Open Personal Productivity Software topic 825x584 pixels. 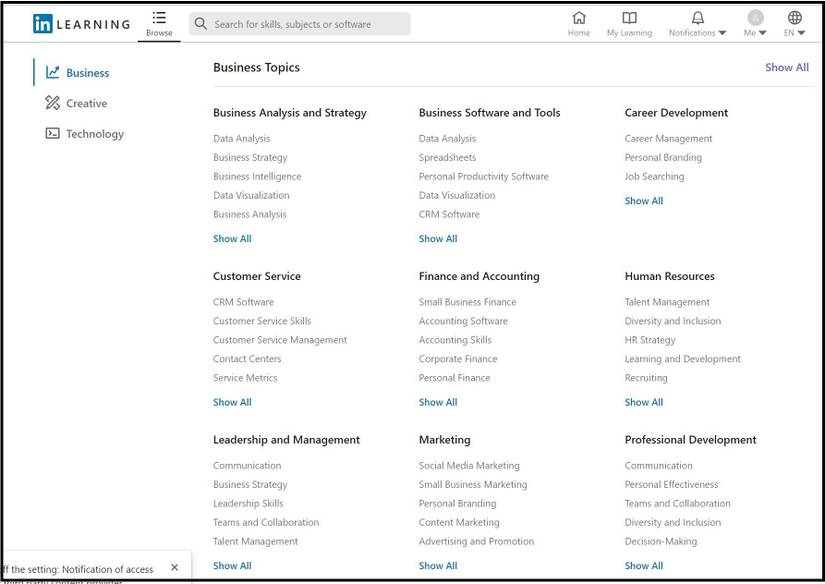484,176
